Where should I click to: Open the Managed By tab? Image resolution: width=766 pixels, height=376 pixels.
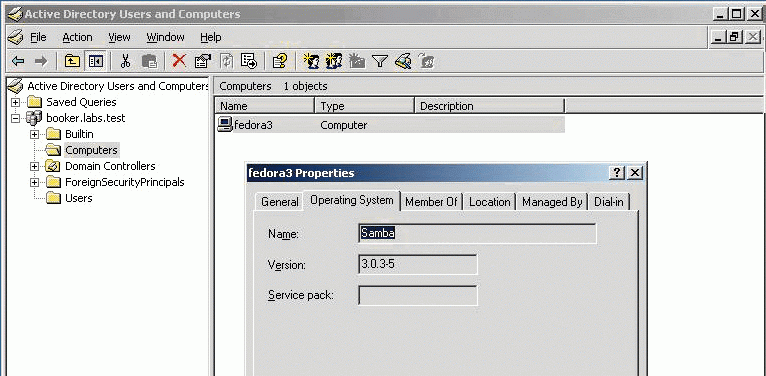click(x=552, y=202)
